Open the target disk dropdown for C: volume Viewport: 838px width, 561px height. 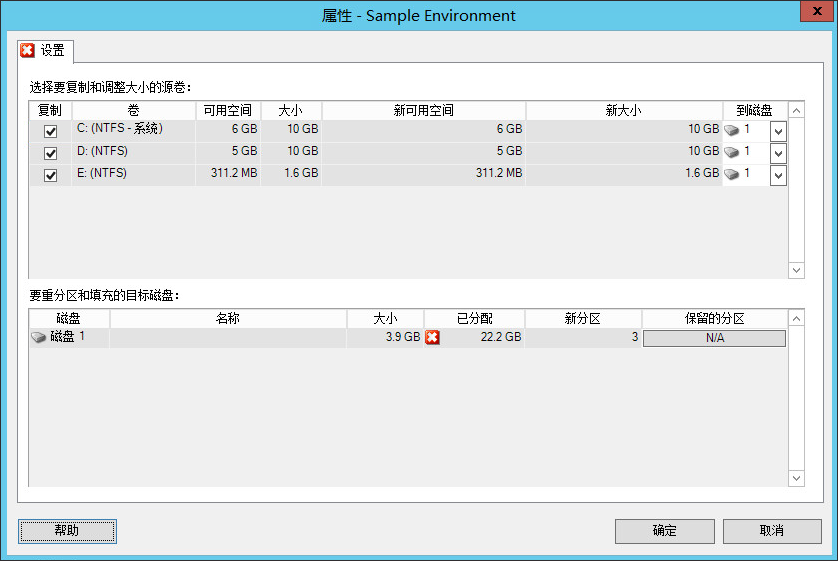778,131
